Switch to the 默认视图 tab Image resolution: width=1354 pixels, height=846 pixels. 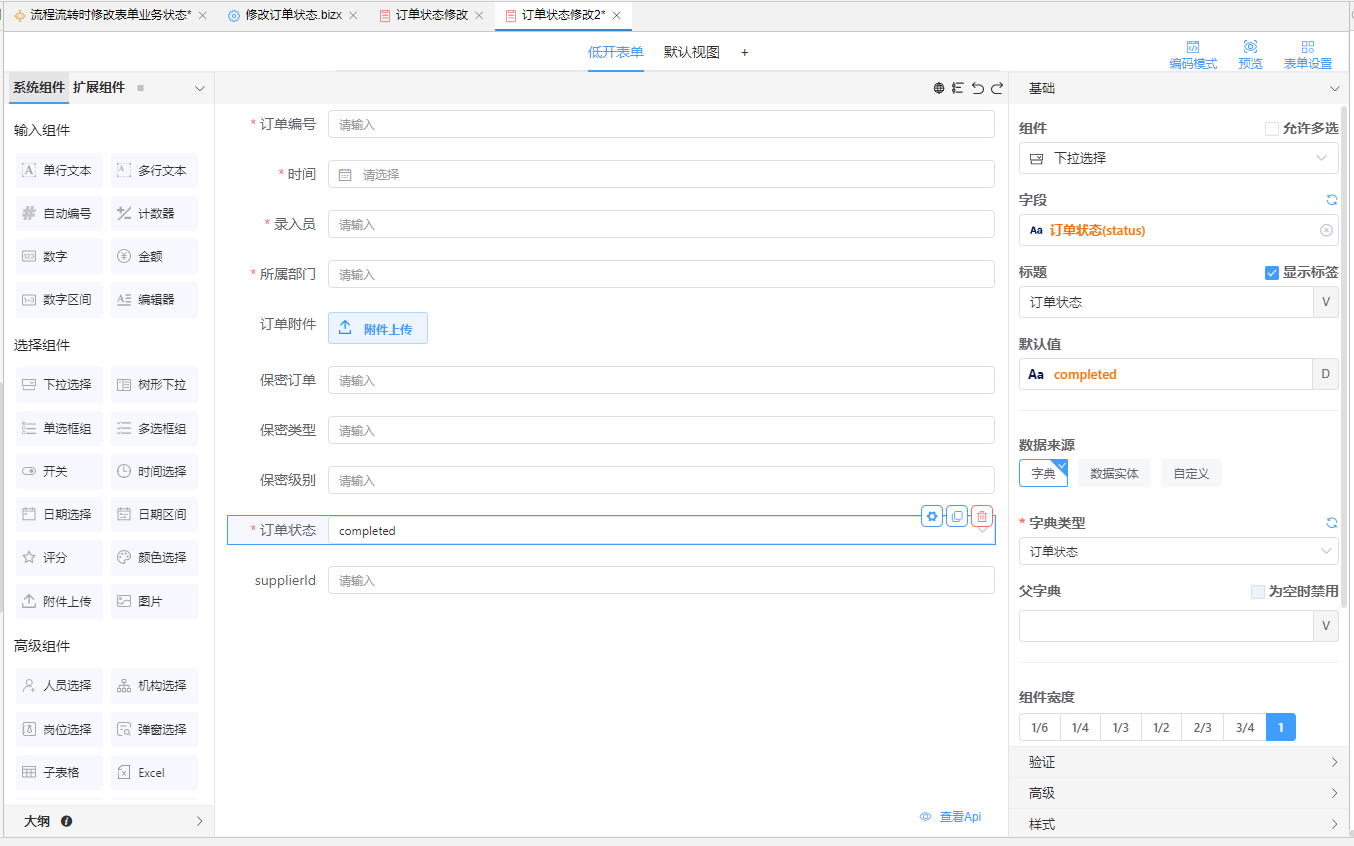691,52
